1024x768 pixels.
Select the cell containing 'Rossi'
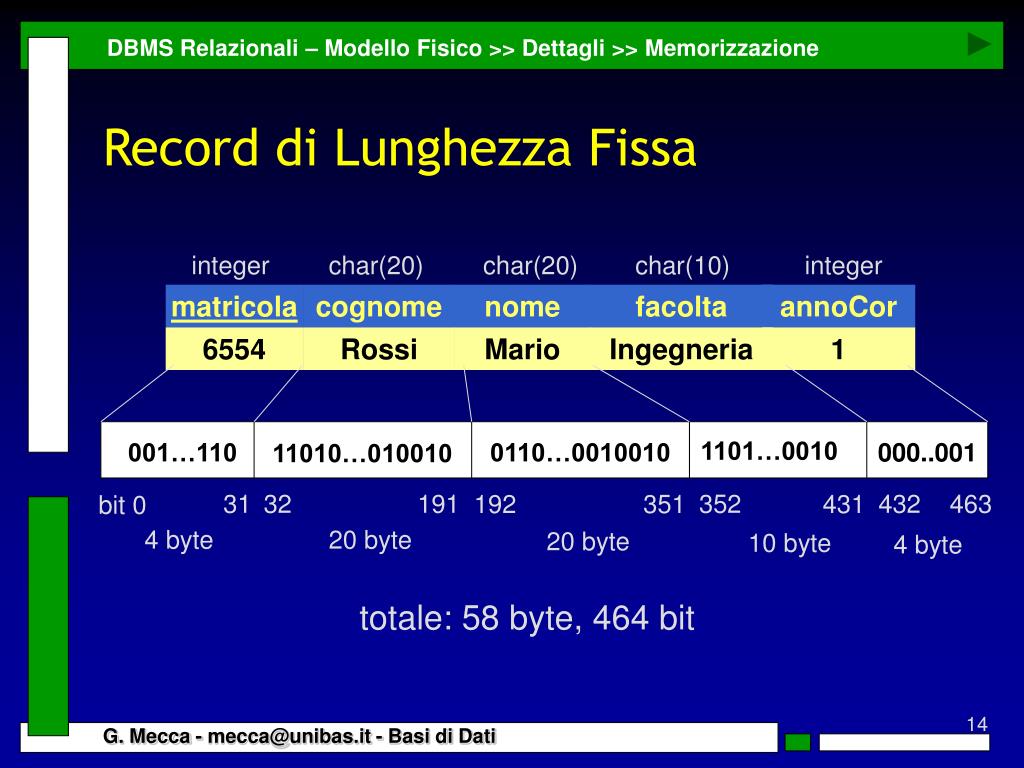[379, 349]
